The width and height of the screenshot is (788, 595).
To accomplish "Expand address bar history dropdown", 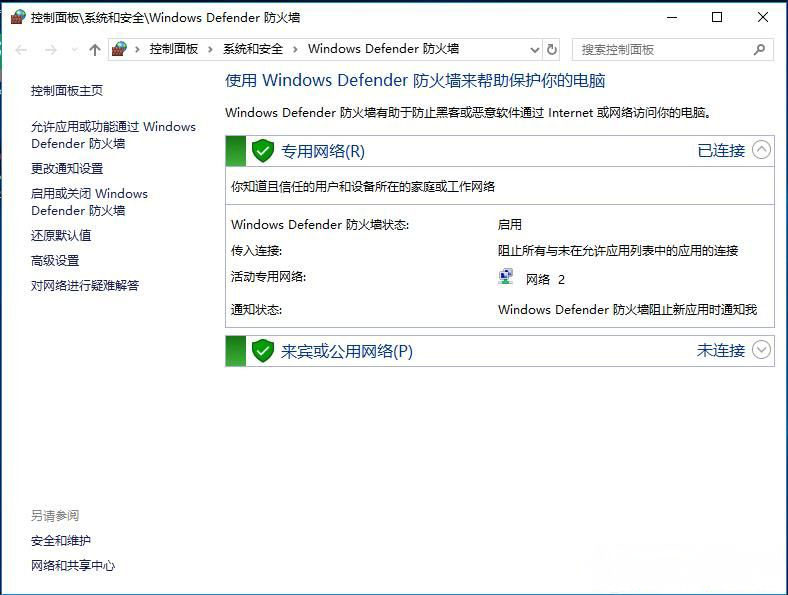I will [x=535, y=50].
